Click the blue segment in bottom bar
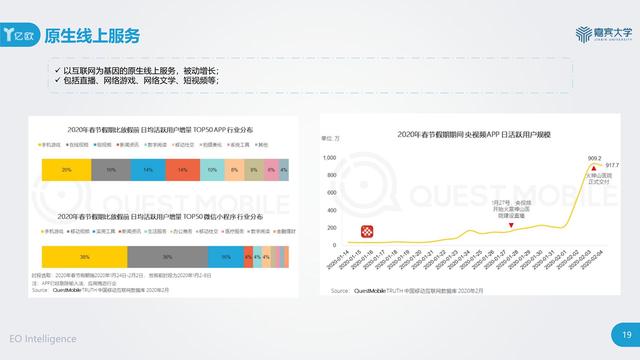640x360 pixels. point(226,257)
